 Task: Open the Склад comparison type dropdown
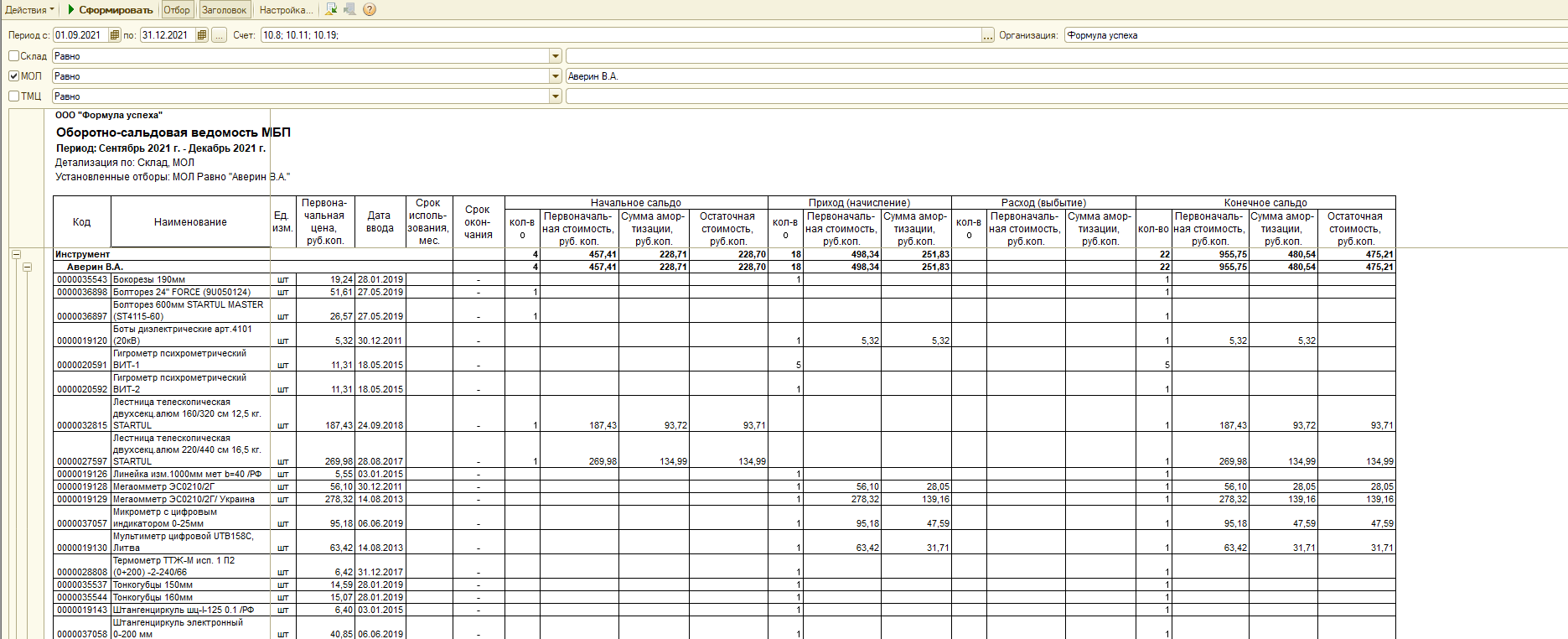[555, 56]
